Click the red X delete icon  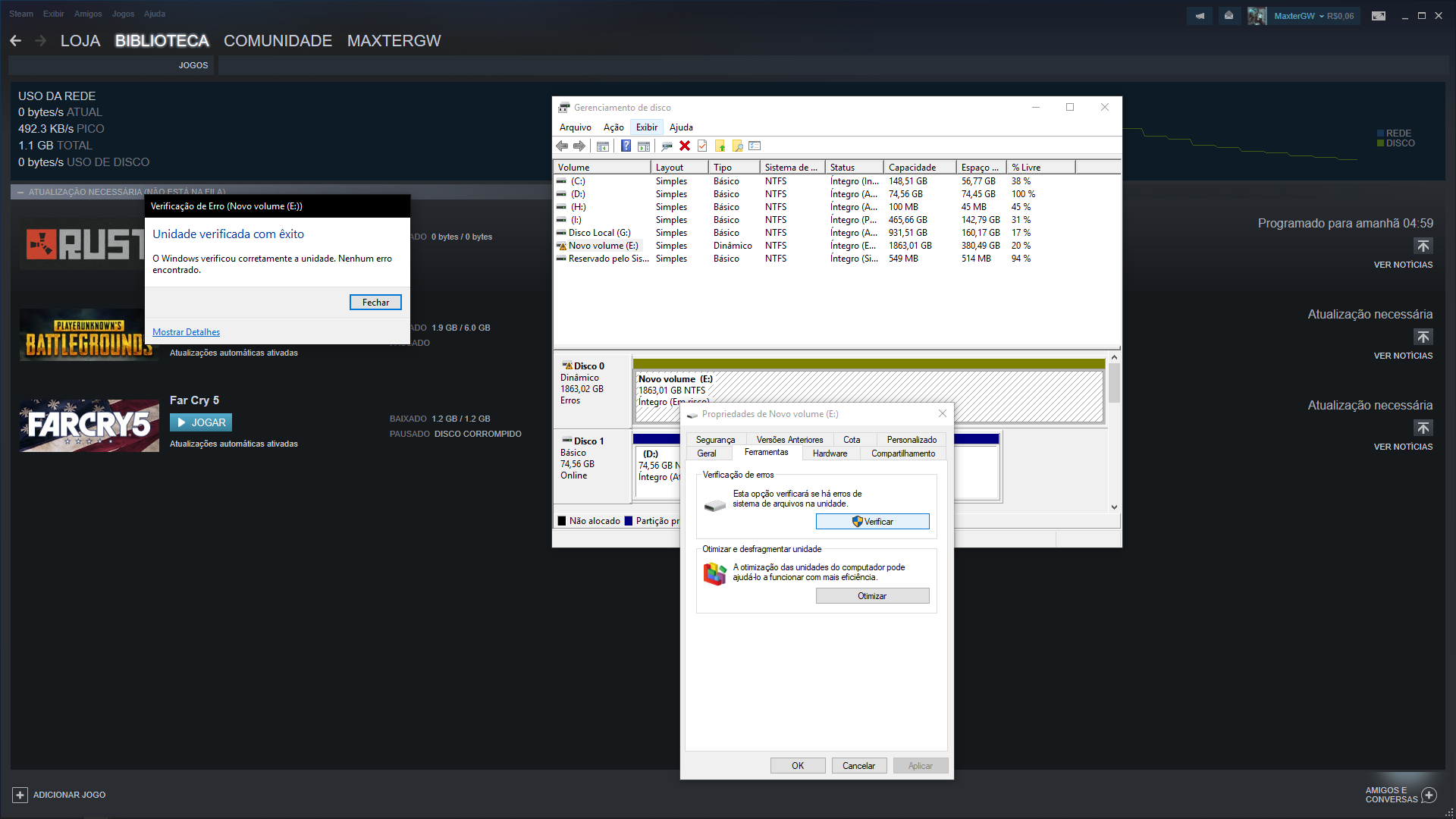pos(685,146)
